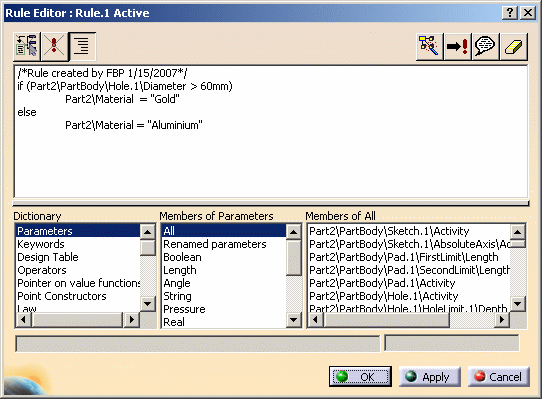Select Sketch.1\AbsoluteAxis parameter row
542x399 pixels.
pos(409,244)
